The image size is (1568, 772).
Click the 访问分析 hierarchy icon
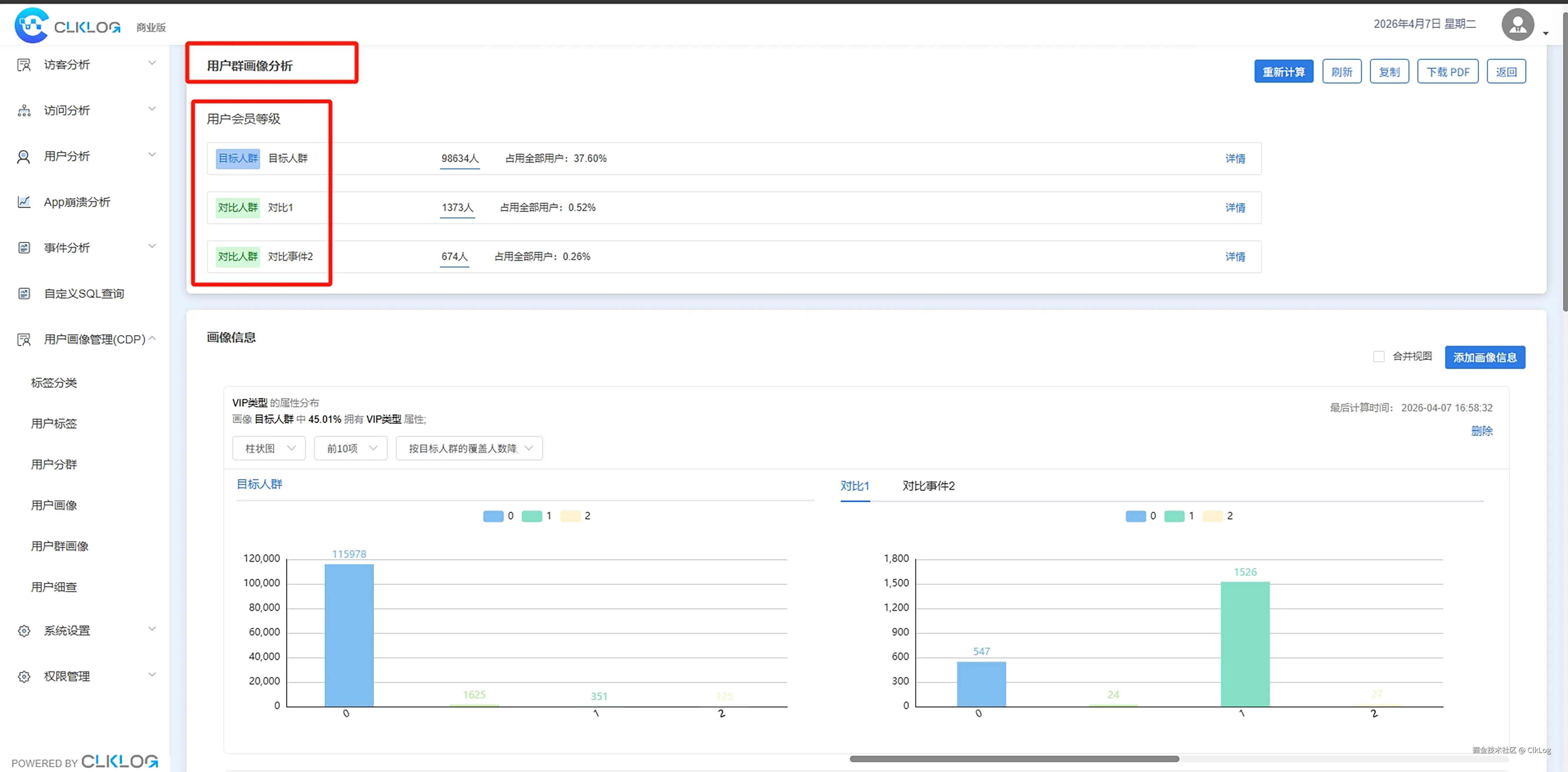(24, 111)
